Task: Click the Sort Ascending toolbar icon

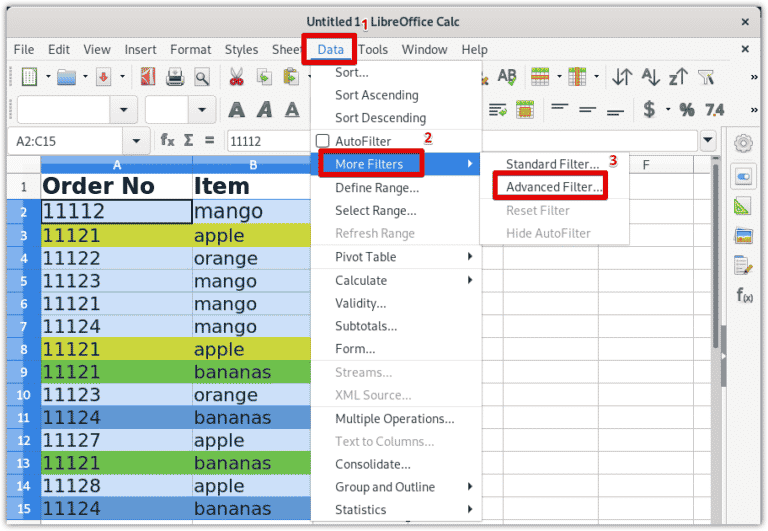Action: tap(650, 77)
